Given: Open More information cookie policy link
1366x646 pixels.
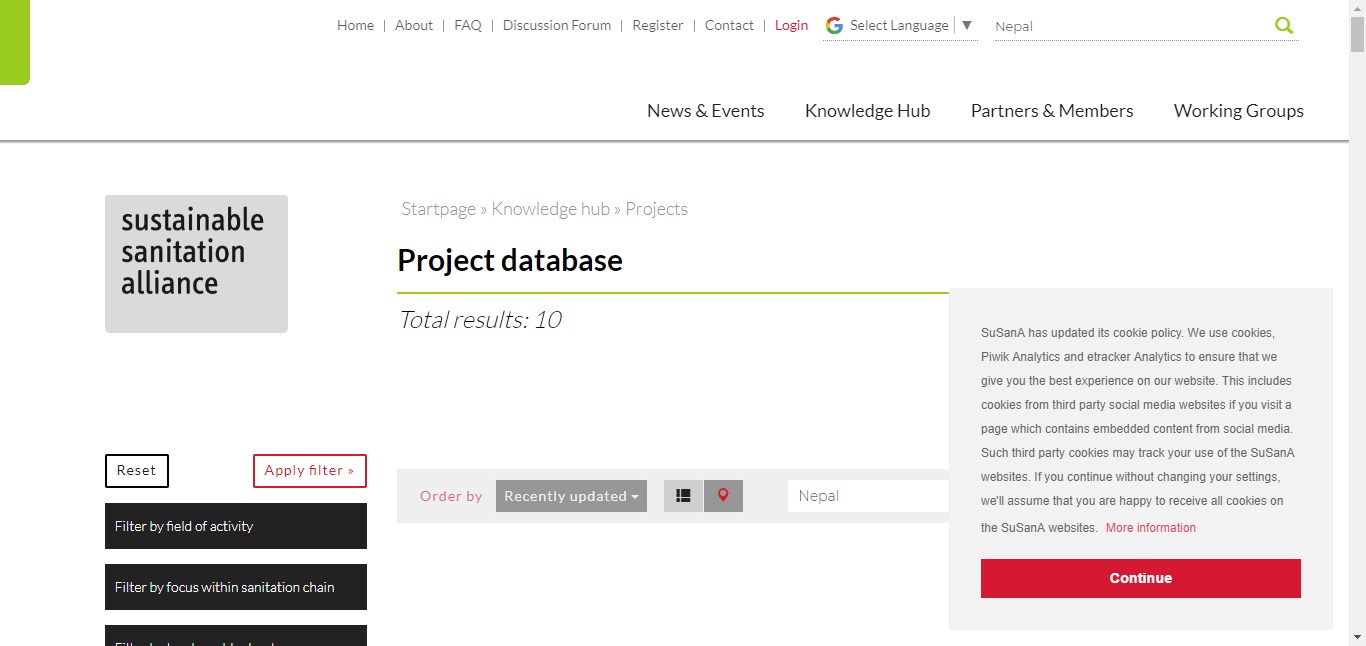Looking at the screenshot, I should [x=1151, y=528].
